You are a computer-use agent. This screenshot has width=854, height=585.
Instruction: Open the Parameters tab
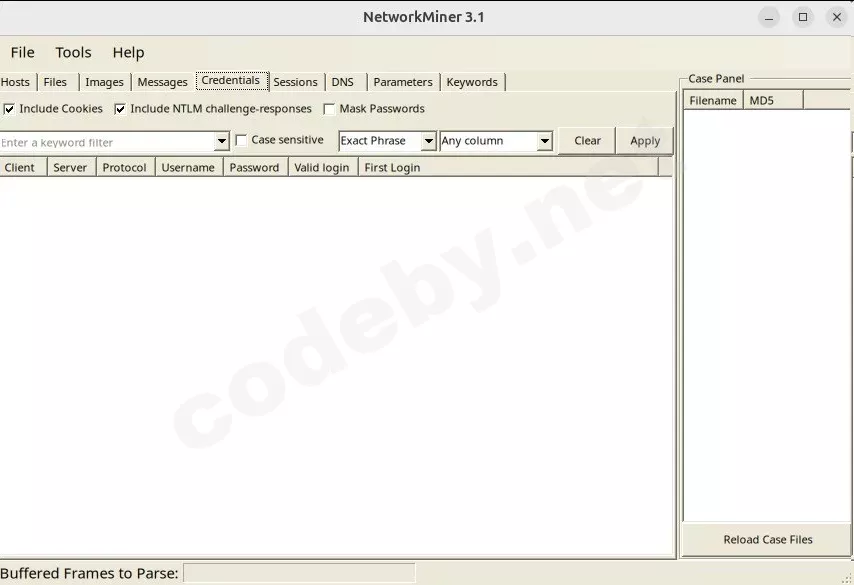coord(403,82)
